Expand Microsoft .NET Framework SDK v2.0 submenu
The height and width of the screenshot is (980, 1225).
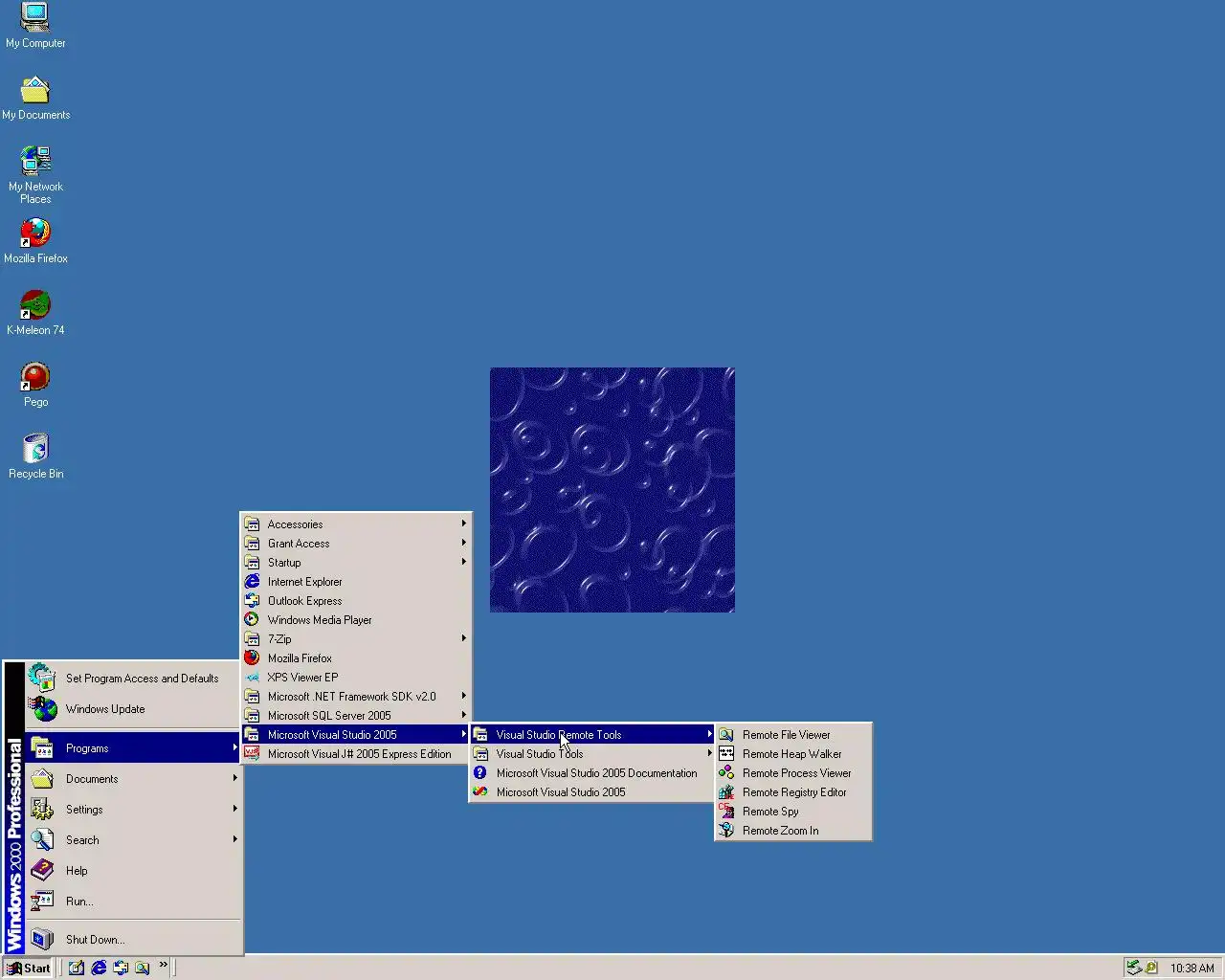(356, 697)
